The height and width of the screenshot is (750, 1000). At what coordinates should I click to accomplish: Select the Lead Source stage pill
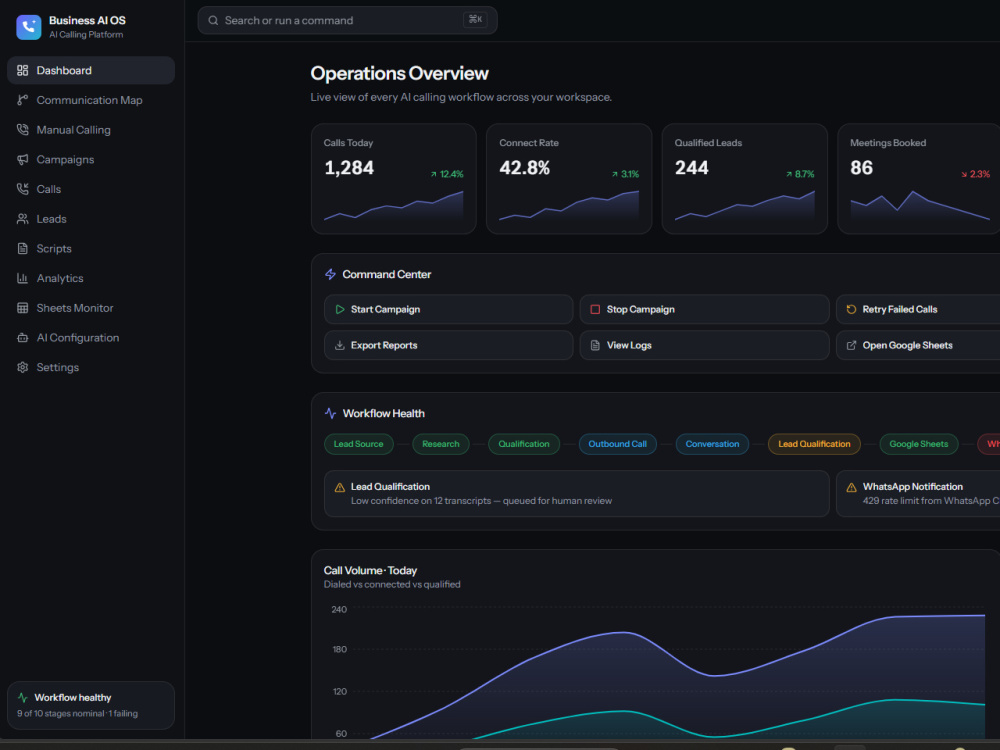(358, 444)
